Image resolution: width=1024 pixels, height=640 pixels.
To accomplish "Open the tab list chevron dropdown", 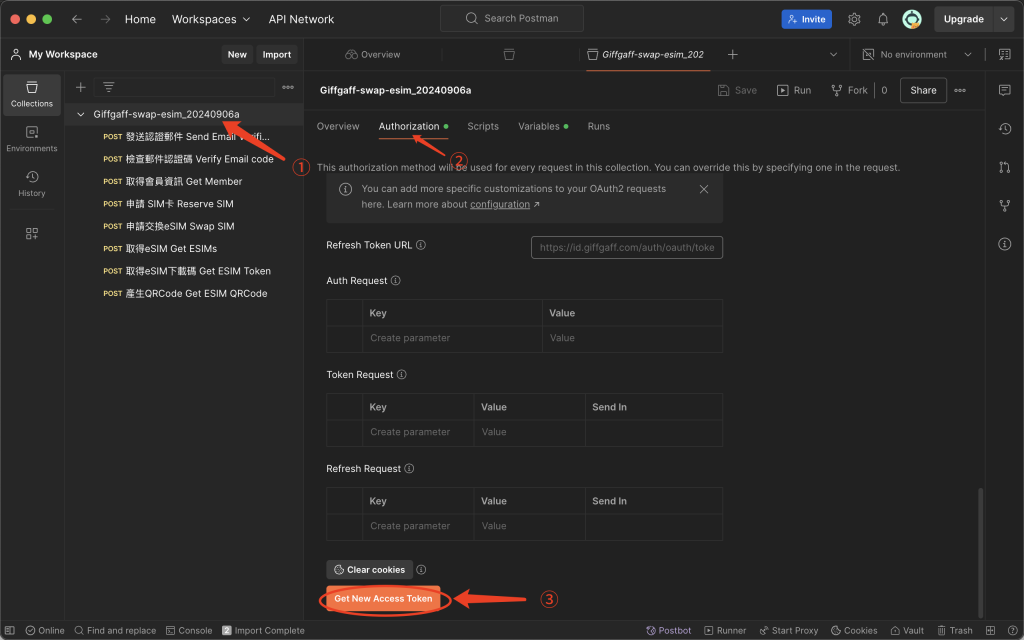I will click(833, 55).
